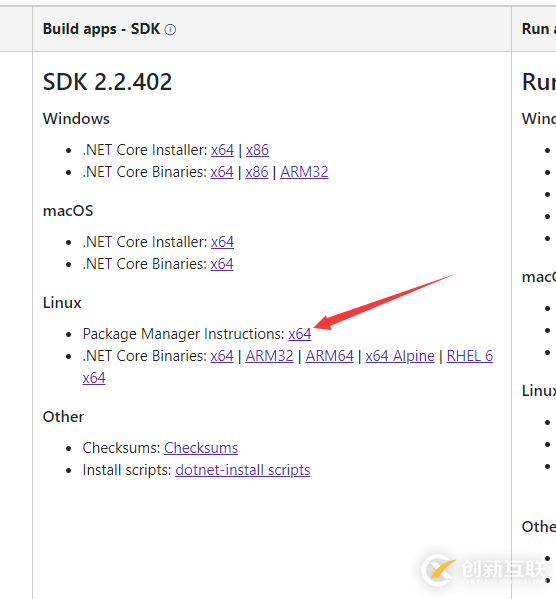Download Linux .NET Core Binaries ARM32
The height and width of the screenshot is (599, 556).
click(269, 356)
